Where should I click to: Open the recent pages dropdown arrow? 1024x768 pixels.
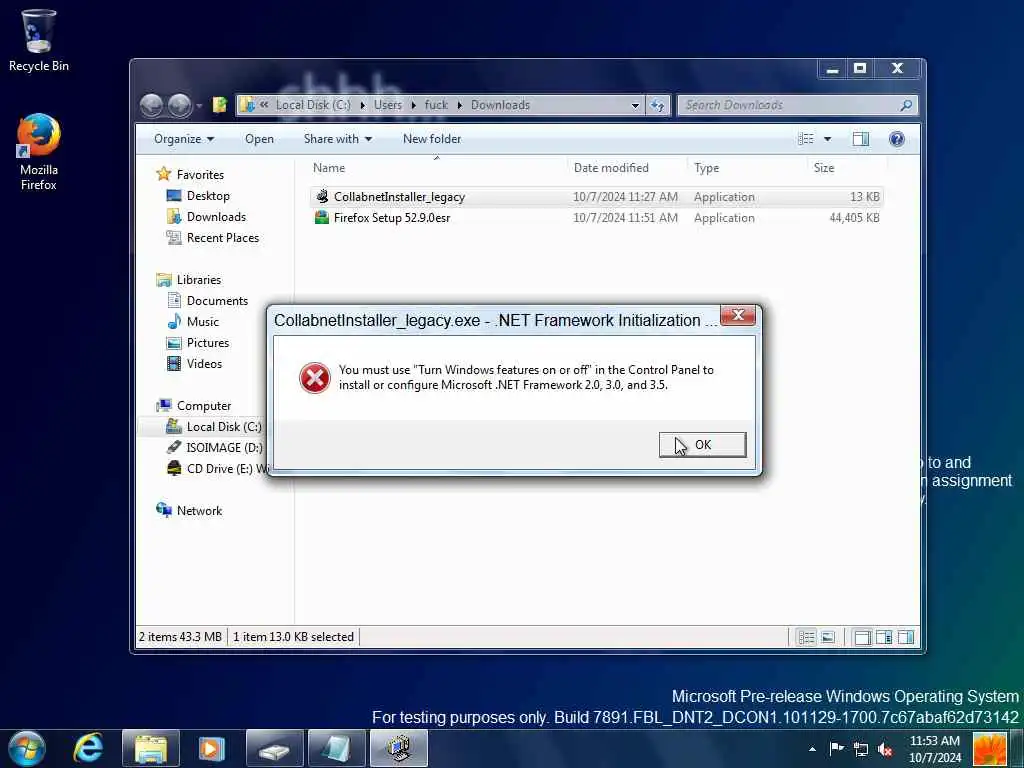(199, 106)
